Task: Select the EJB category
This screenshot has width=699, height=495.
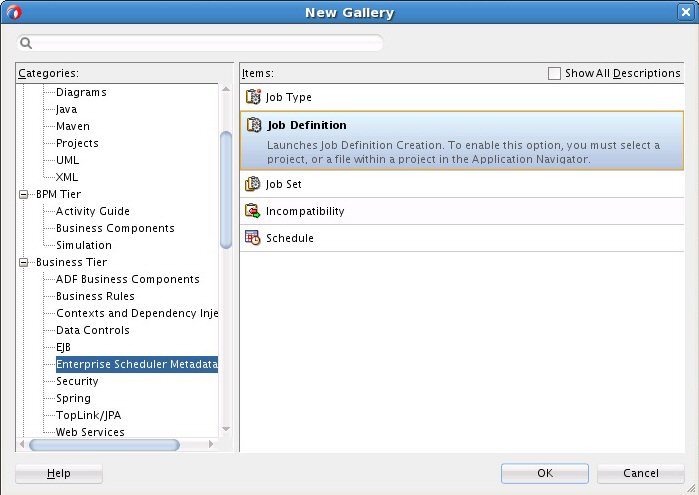Action: [x=63, y=347]
